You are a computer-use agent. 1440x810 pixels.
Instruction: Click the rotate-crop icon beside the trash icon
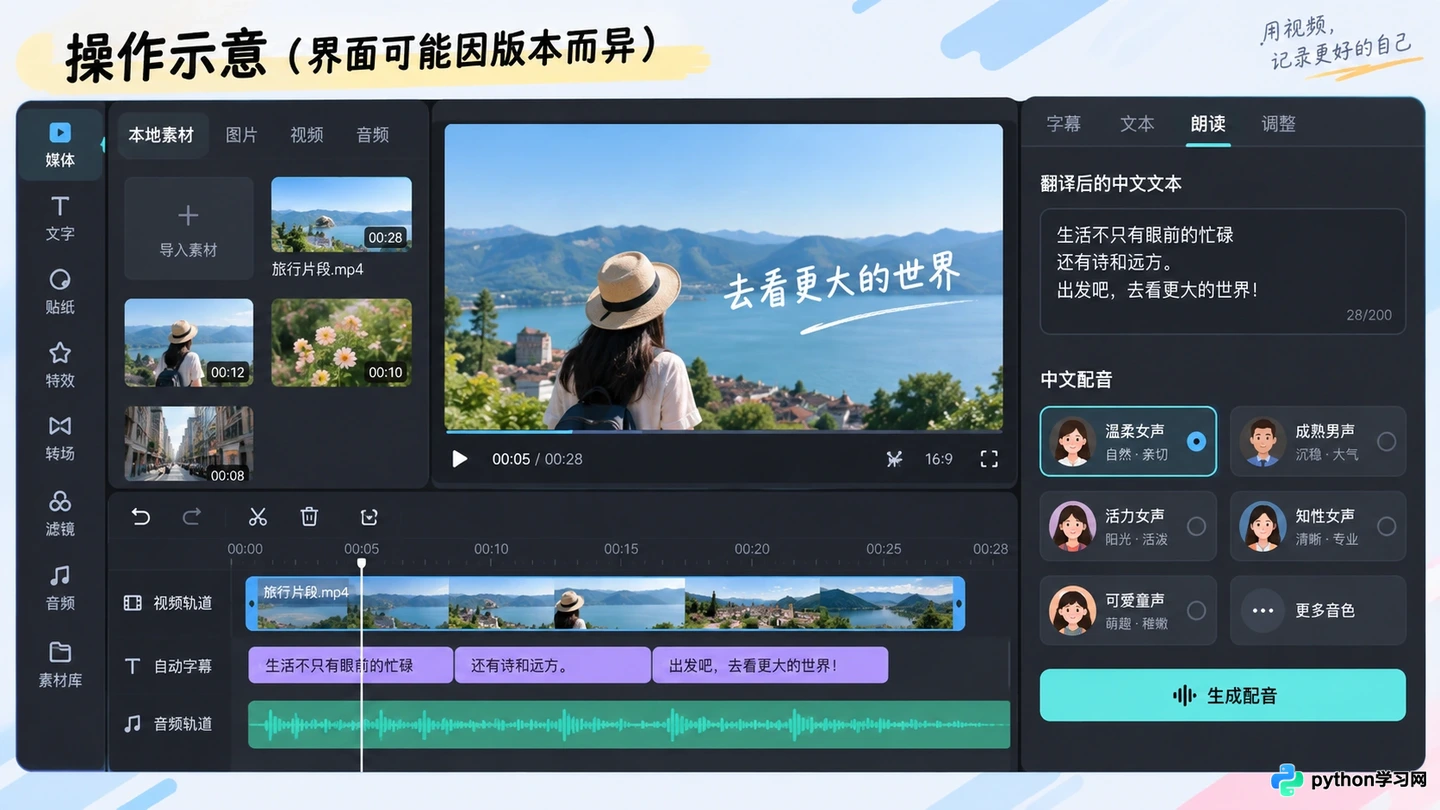coord(369,516)
